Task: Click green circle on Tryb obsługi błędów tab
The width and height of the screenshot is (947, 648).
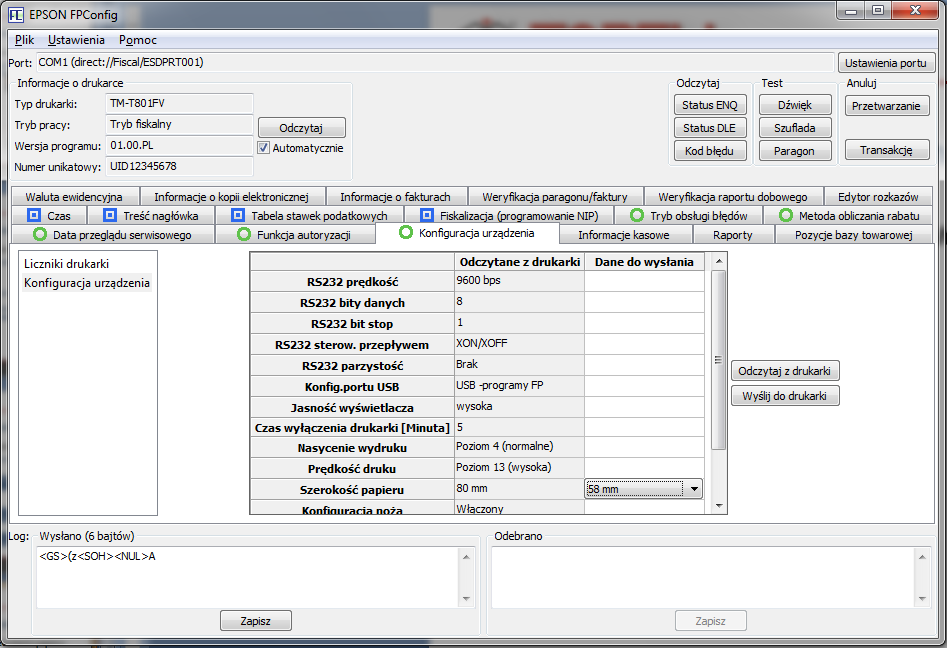Action: (637, 215)
